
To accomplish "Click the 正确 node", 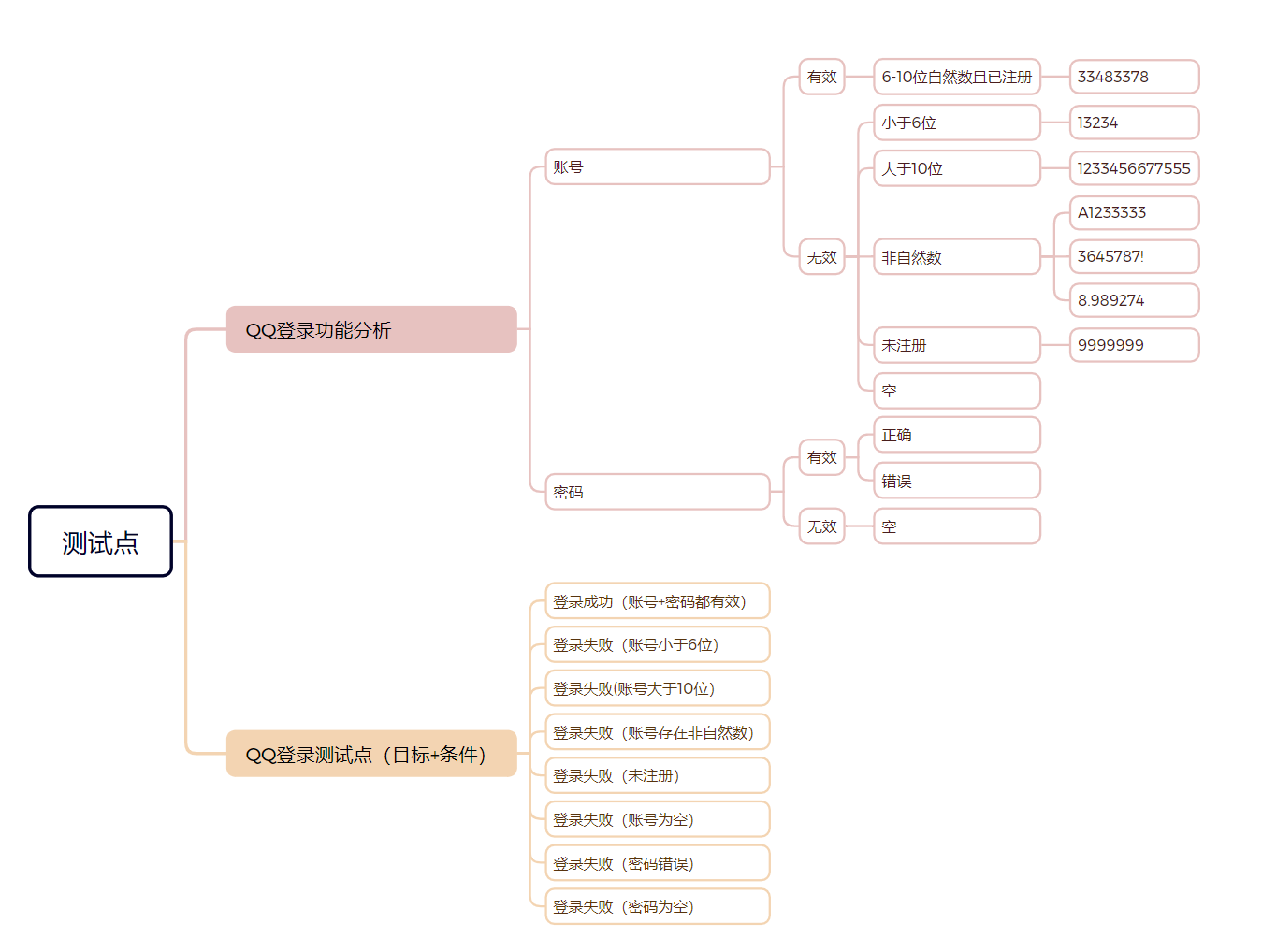I will click(x=957, y=435).
